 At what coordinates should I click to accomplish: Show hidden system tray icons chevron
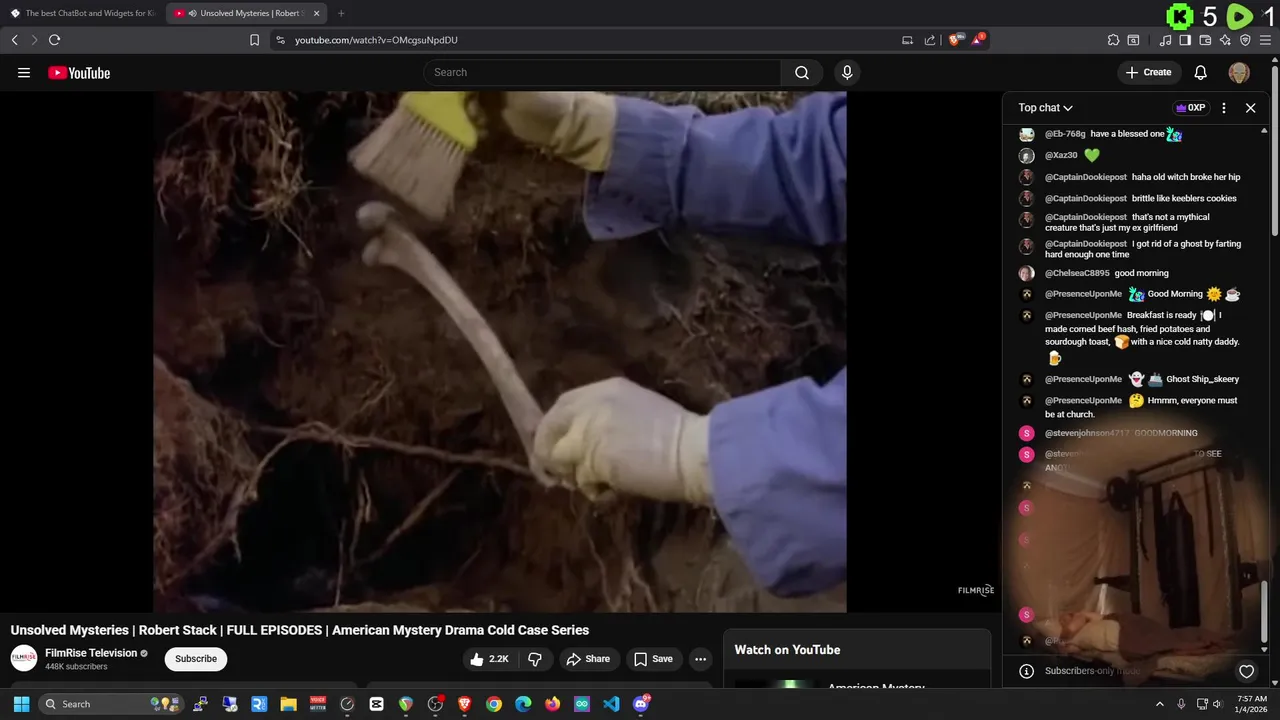[1159, 704]
